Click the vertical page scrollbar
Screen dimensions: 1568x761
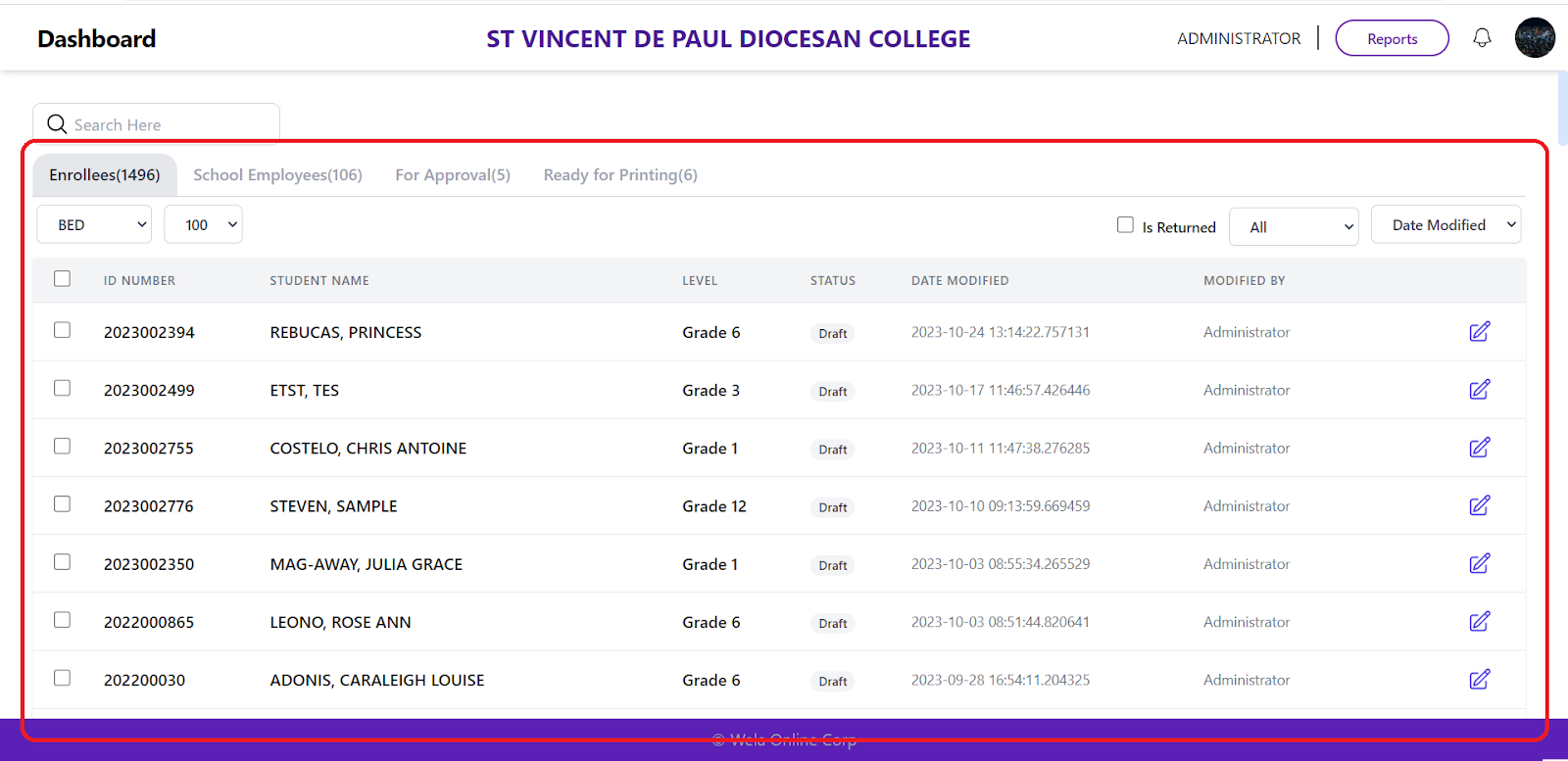1562,108
